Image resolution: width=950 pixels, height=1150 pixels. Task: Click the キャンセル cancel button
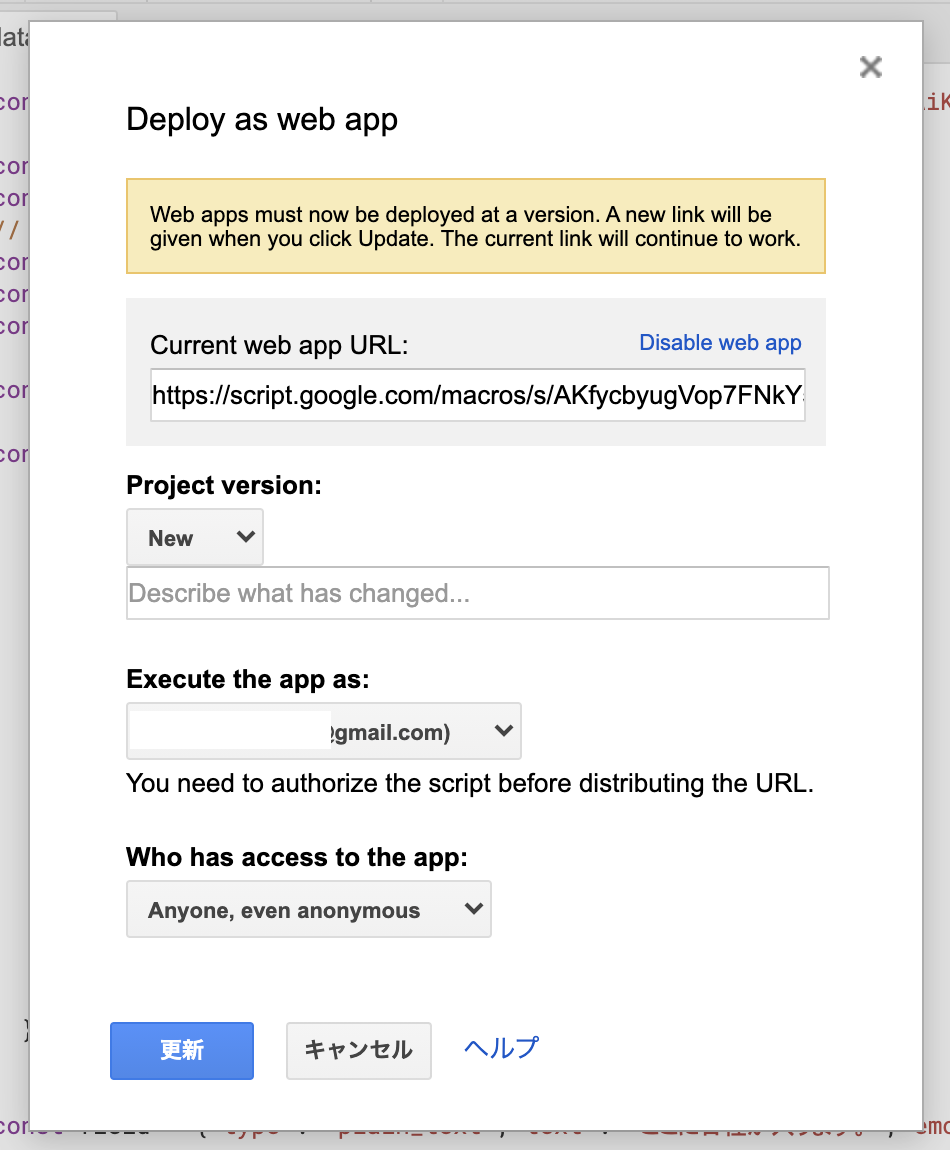(359, 1050)
